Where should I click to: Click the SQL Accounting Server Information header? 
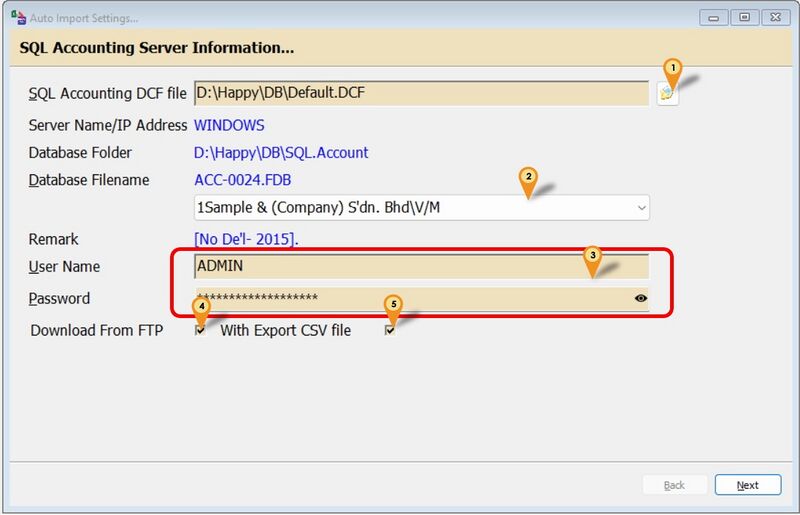click(x=155, y=48)
